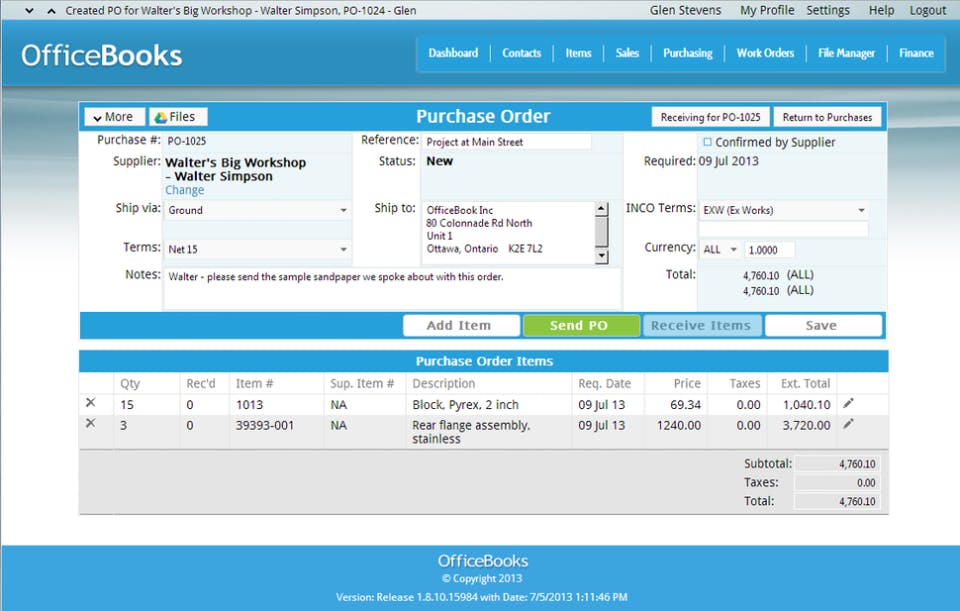Screen dimensions: 960x611
Task: Open the File Manager tab
Action: click(x=846, y=53)
